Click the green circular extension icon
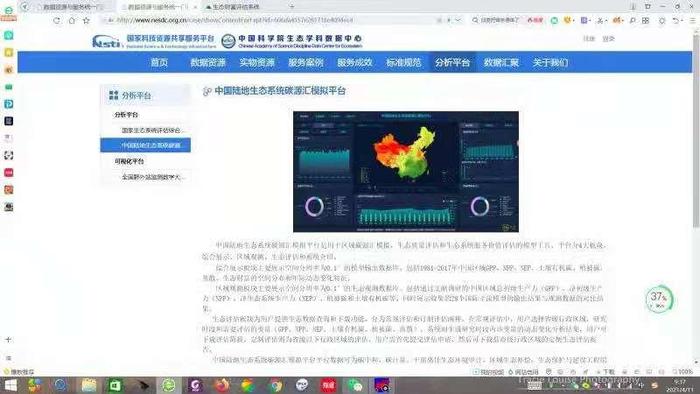Viewport: 700px width, 394px height. 554,20
